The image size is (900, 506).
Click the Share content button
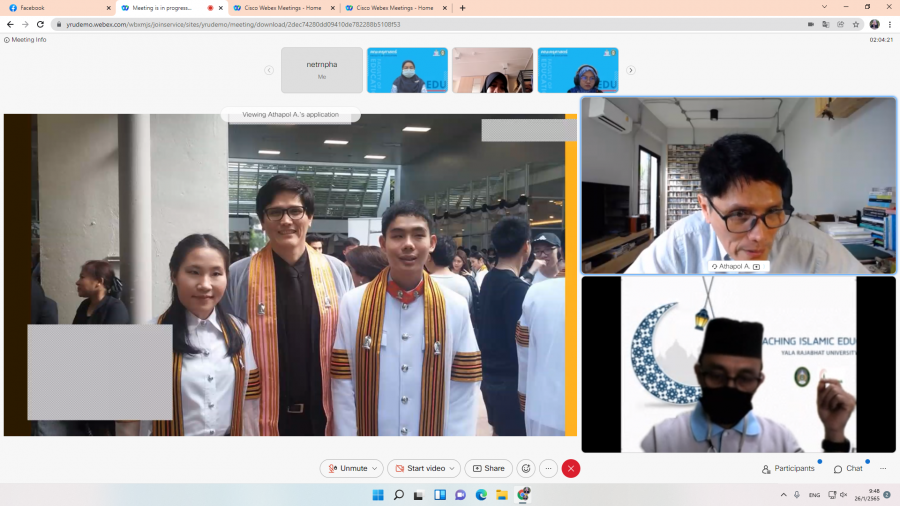[x=488, y=468]
